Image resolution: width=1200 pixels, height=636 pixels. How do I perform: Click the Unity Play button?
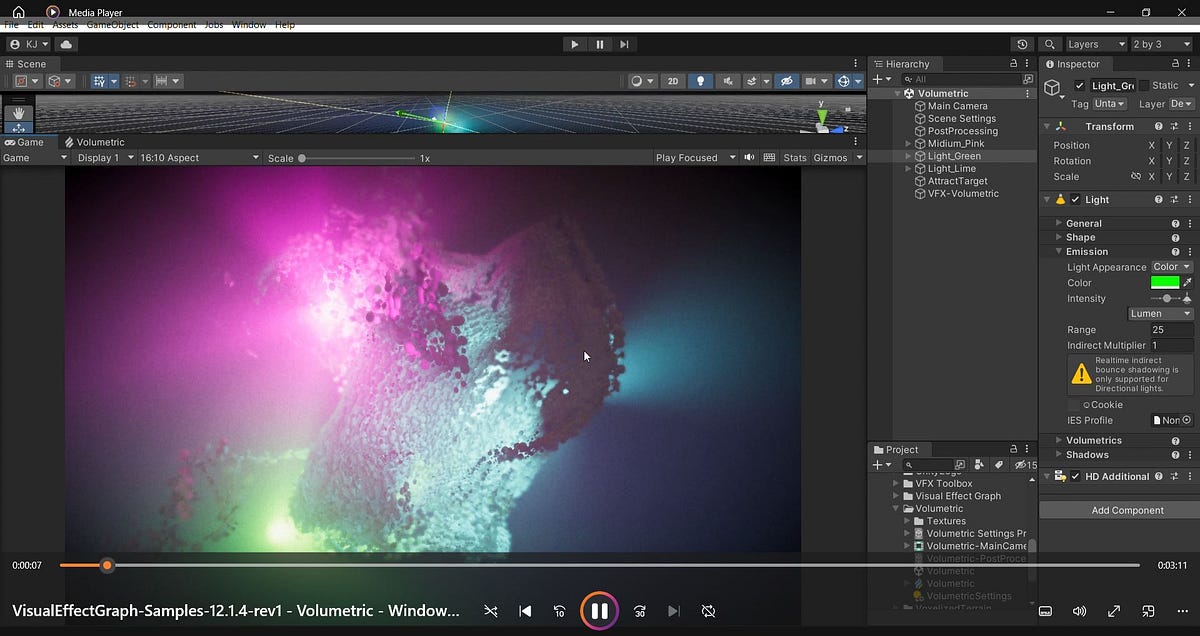pyautogui.click(x=574, y=44)
